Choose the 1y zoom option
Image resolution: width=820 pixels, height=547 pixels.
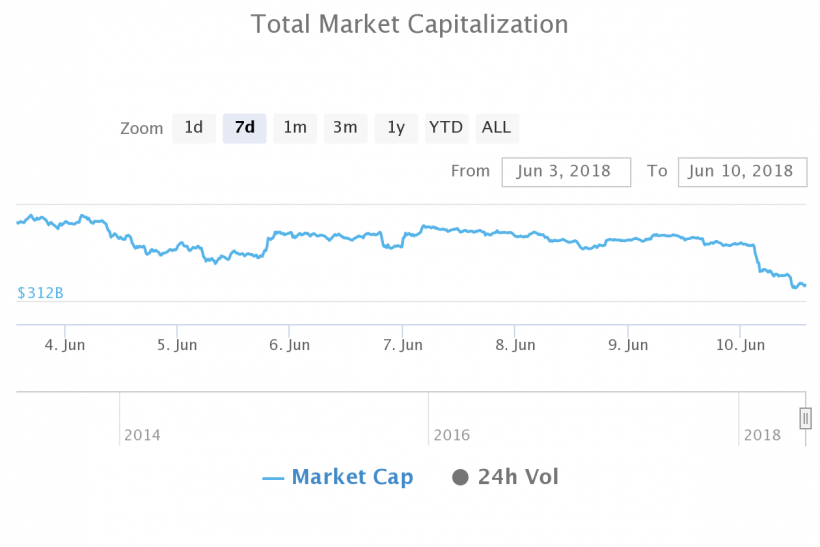(x=396, y=128)
